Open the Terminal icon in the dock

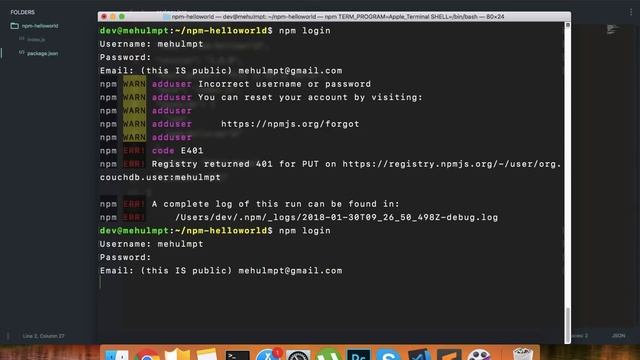238,355
